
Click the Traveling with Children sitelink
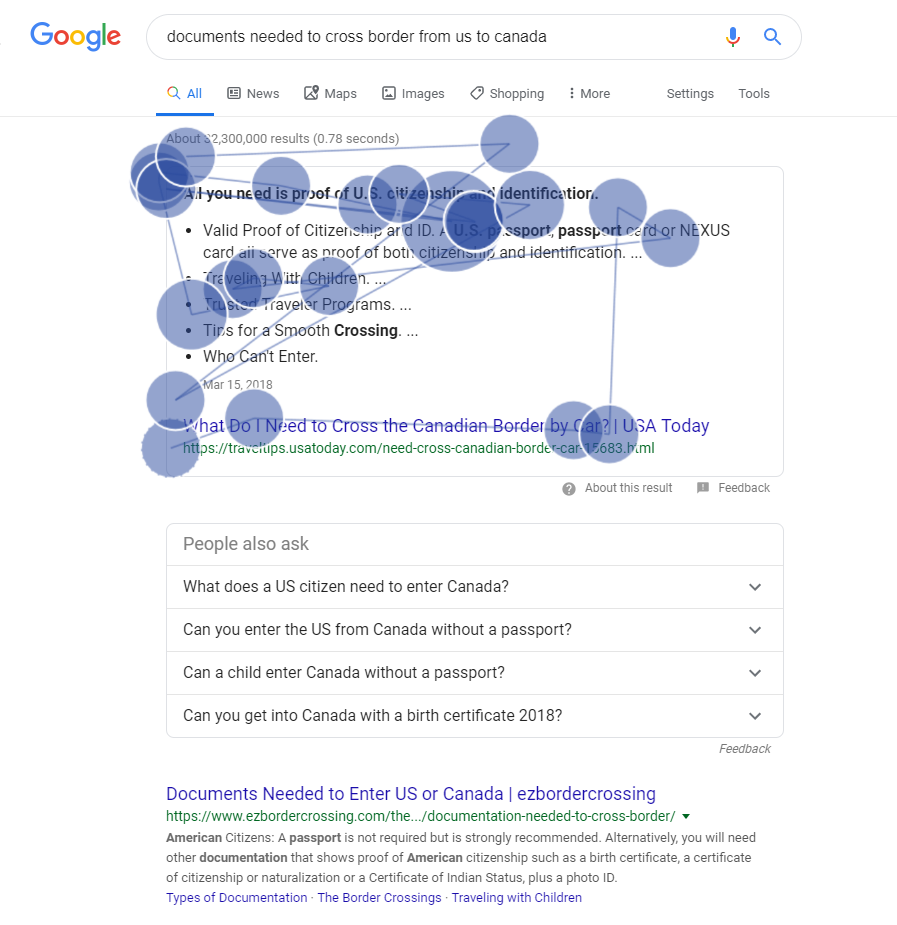[x=516, y=897]
